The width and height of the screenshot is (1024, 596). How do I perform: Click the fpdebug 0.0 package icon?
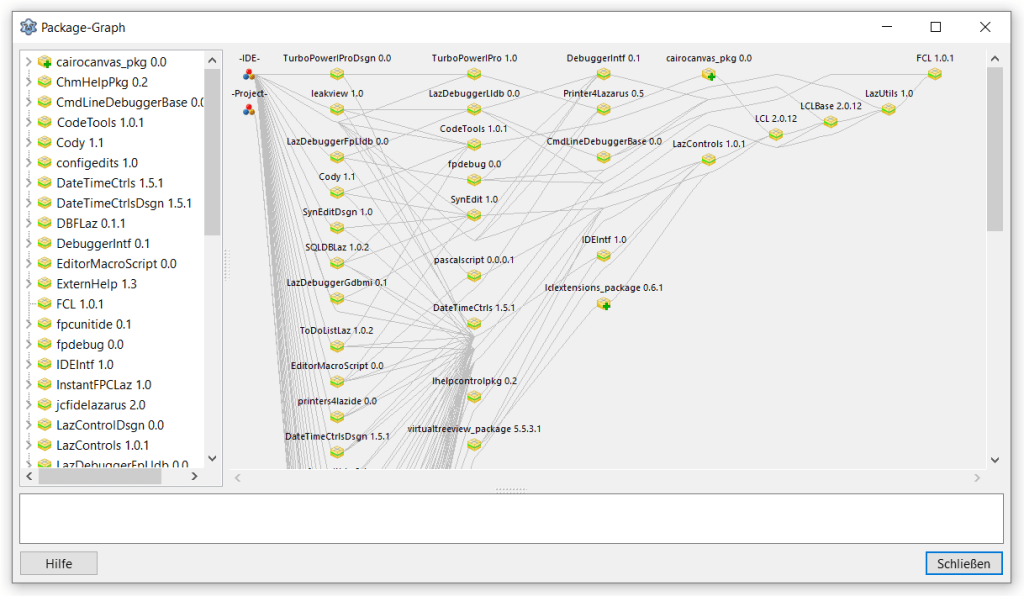coord(474,178)
